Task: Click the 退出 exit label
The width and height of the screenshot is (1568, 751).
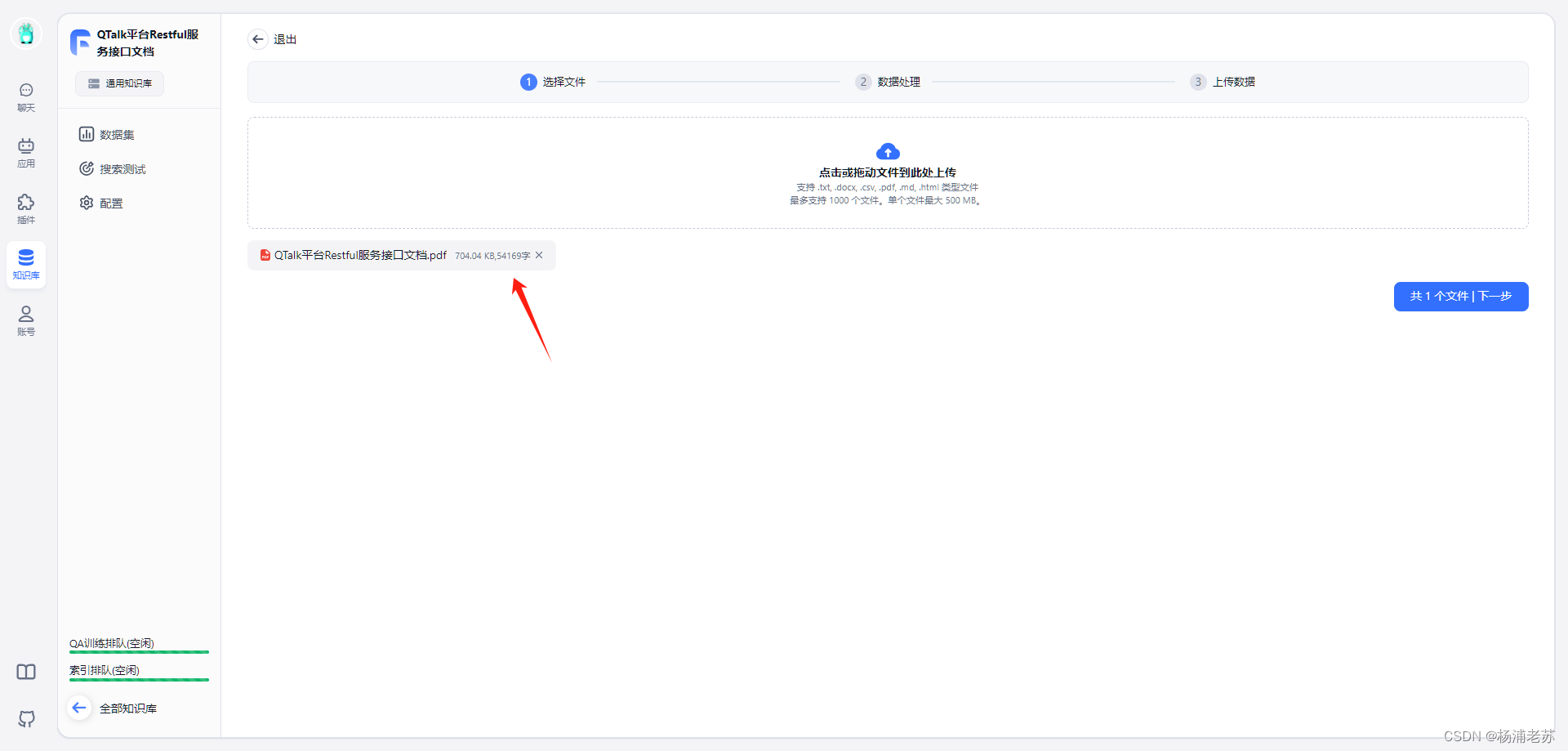Action: (285, 39)
